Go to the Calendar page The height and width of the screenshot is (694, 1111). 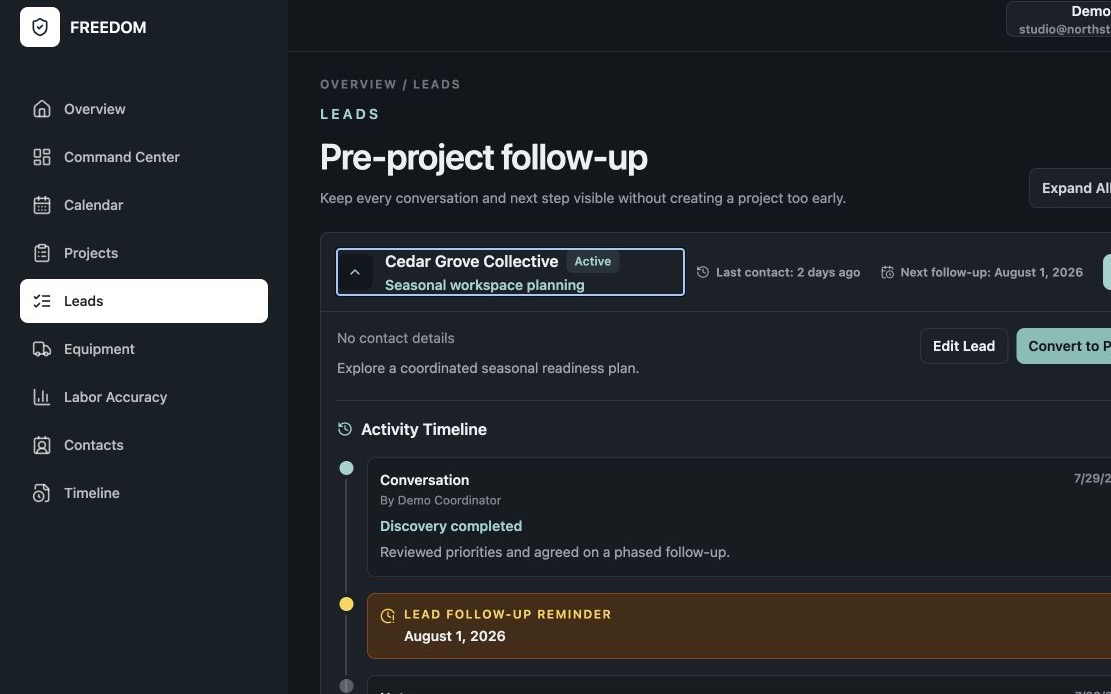coord(144,205)
